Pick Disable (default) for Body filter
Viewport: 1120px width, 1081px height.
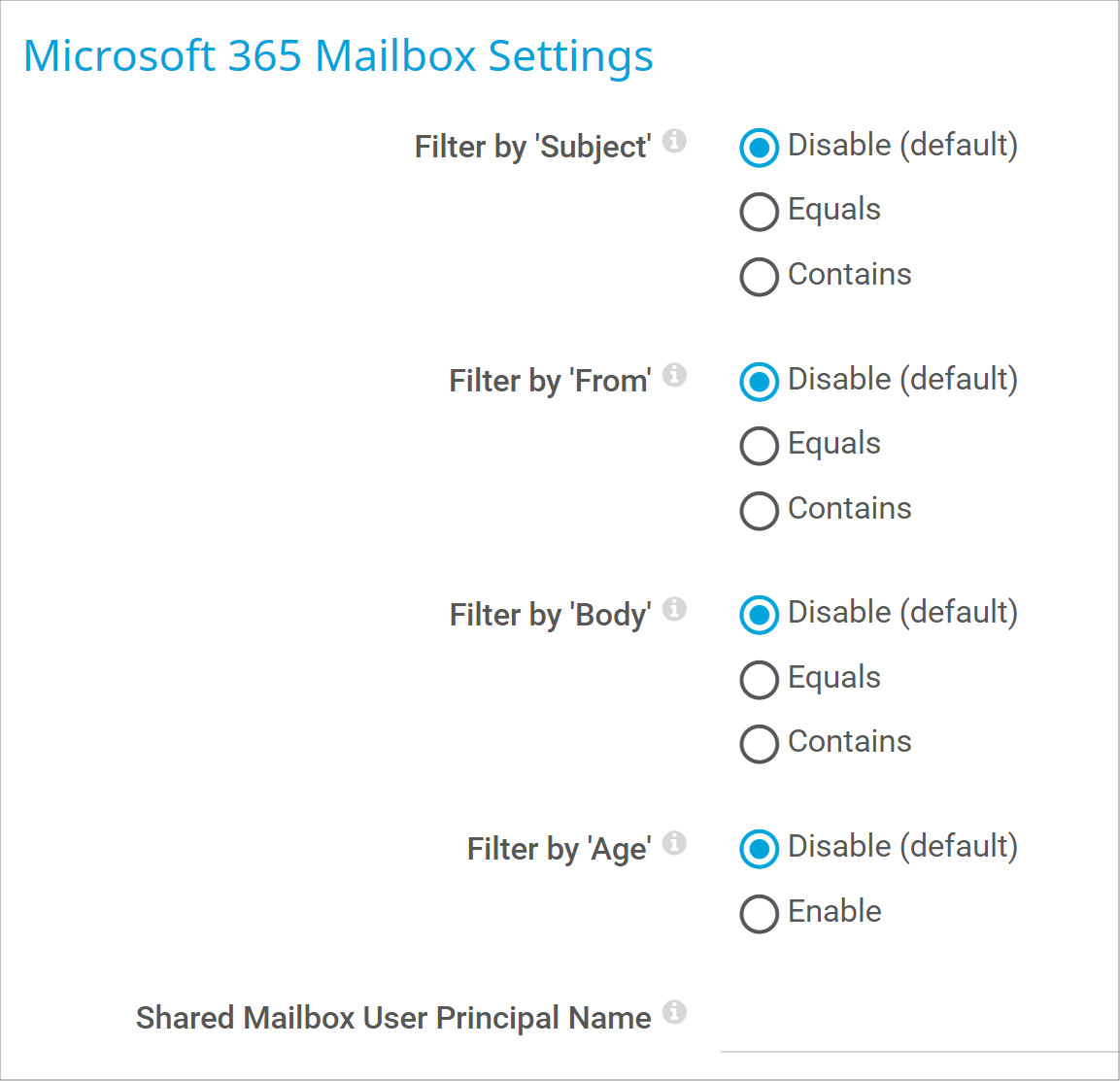760,615
